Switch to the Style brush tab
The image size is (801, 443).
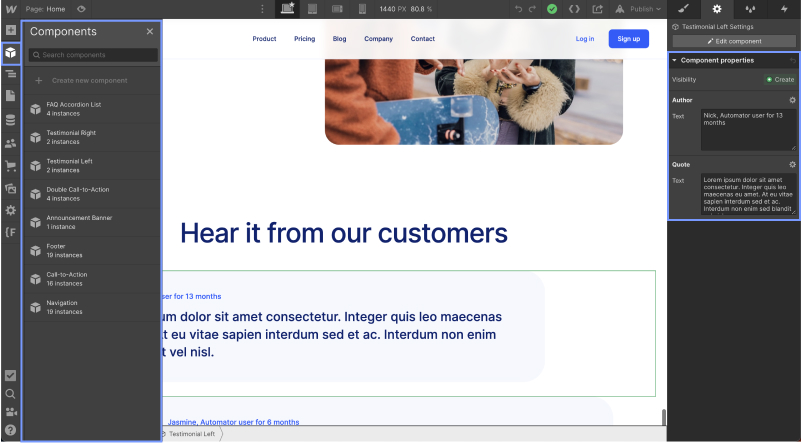[x=684, y=9]
